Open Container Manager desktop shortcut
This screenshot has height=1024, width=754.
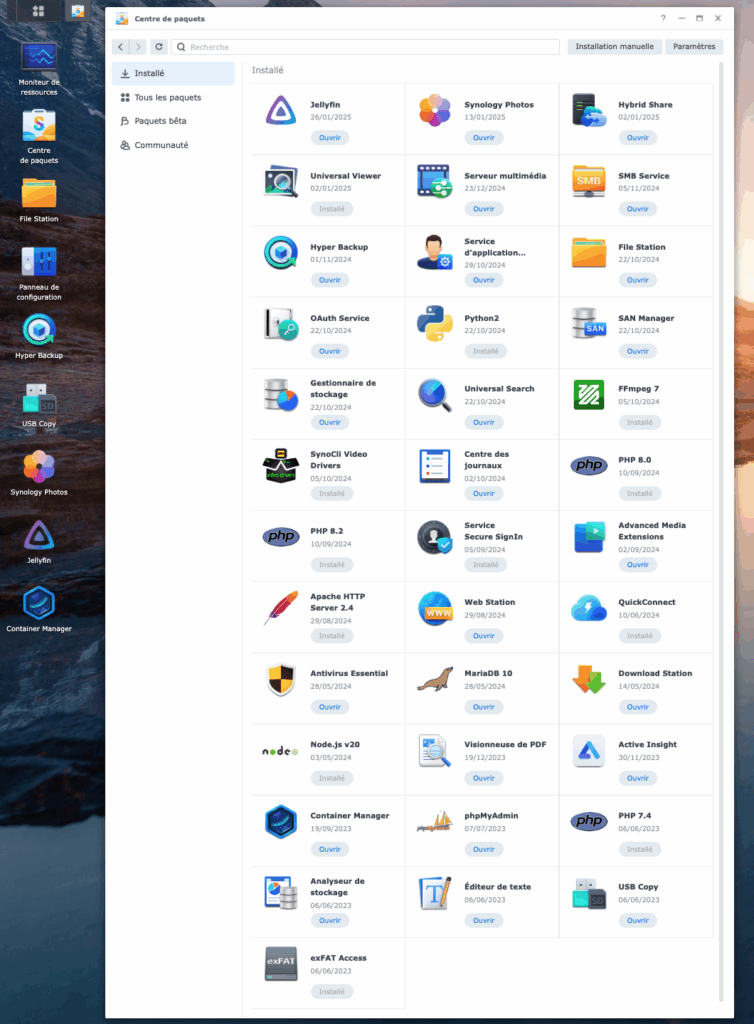[x=39, y=610]
